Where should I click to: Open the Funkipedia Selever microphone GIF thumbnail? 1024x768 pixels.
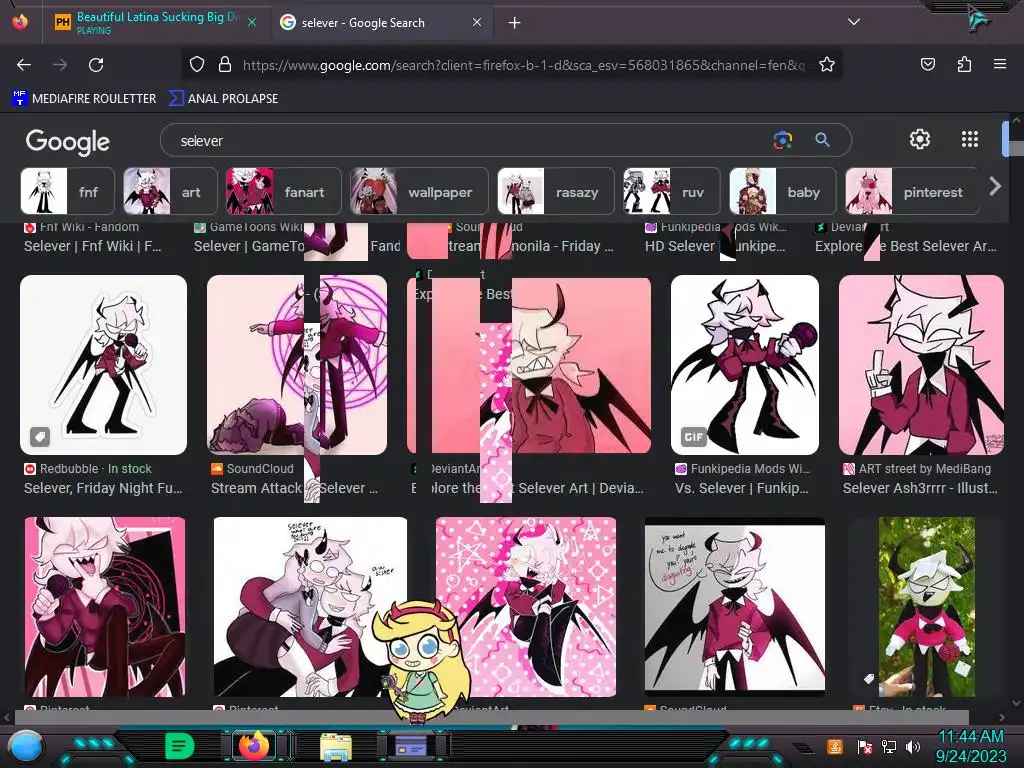[744, 364]
